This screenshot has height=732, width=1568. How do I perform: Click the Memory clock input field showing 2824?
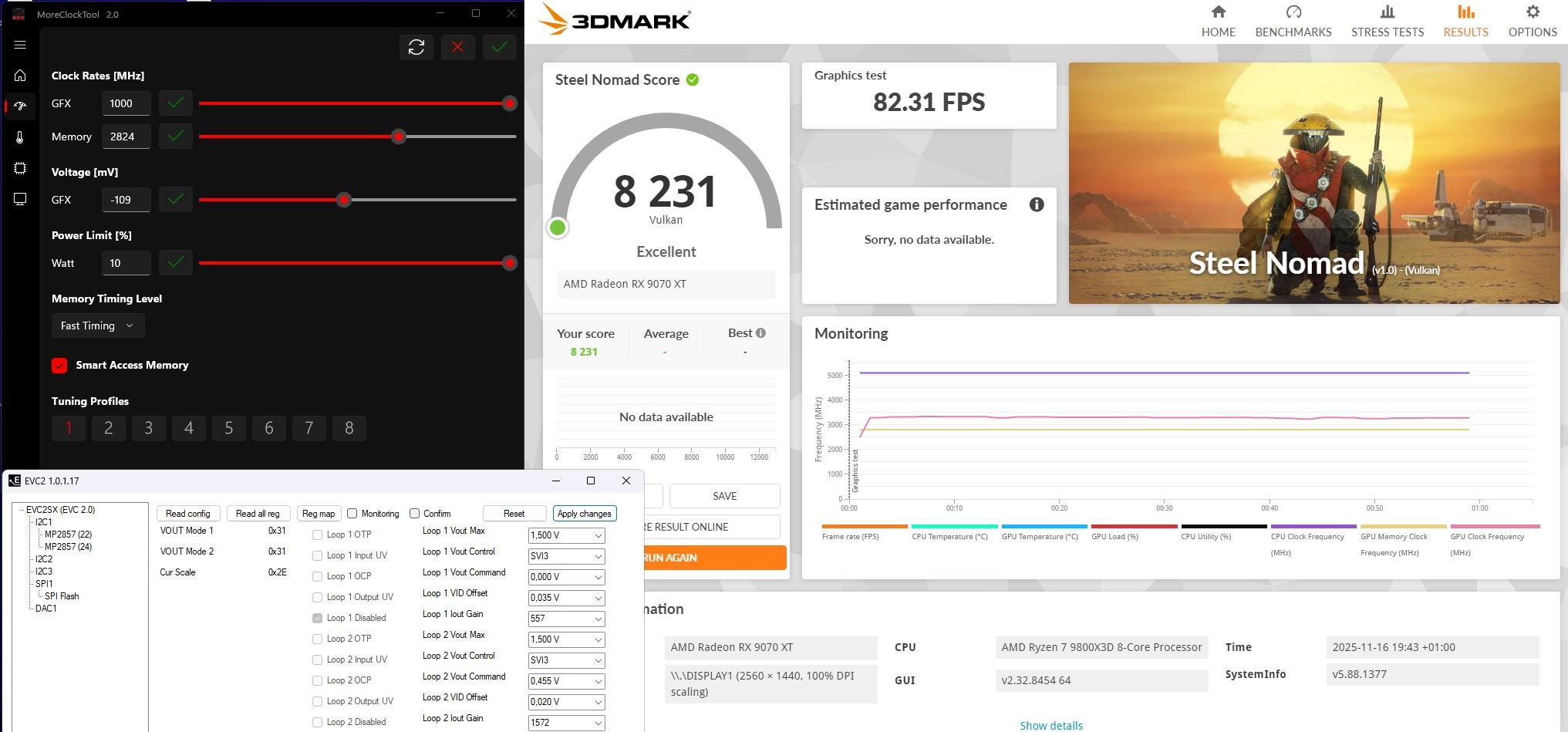(126, 137)
